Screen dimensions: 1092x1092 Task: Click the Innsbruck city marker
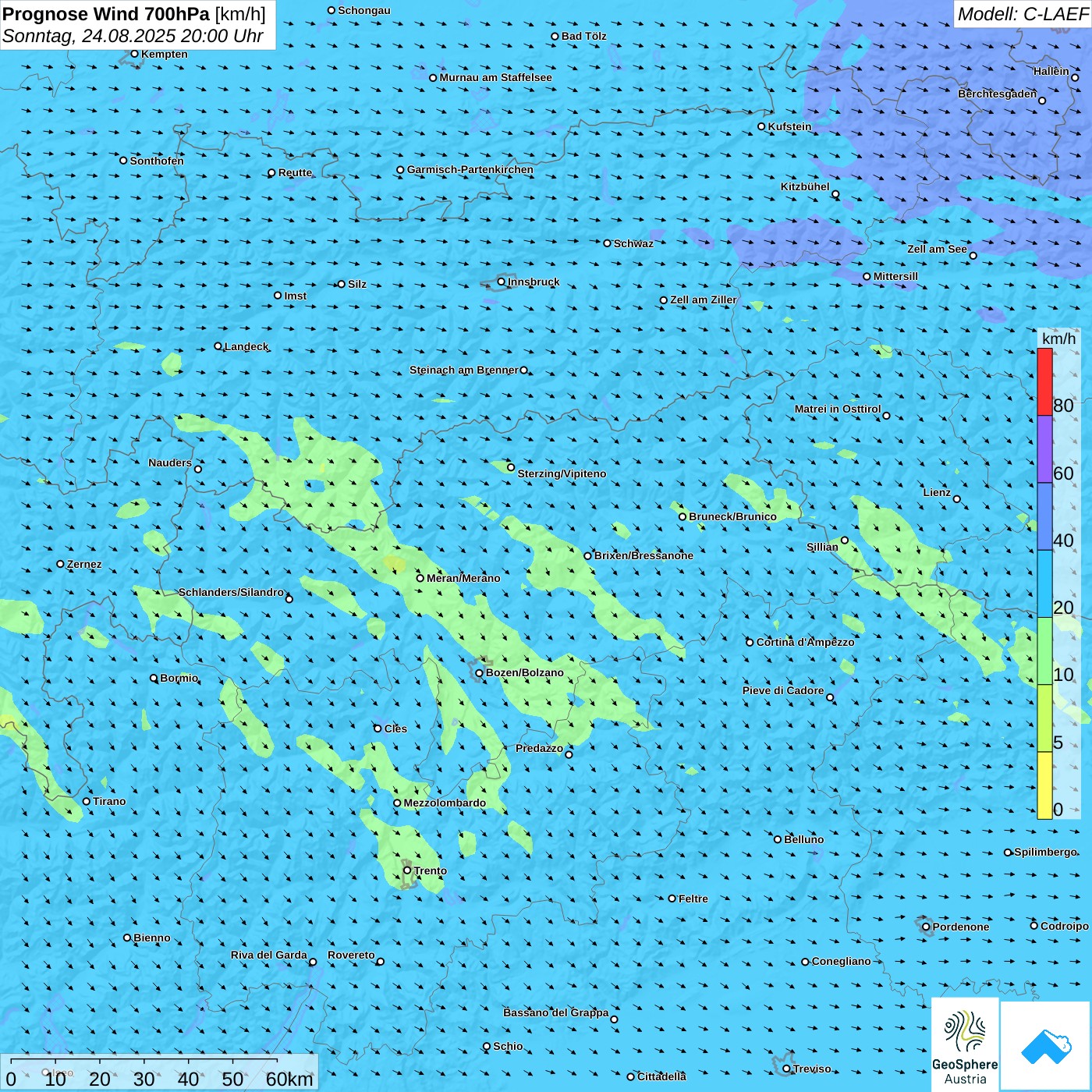pos(502,282)
